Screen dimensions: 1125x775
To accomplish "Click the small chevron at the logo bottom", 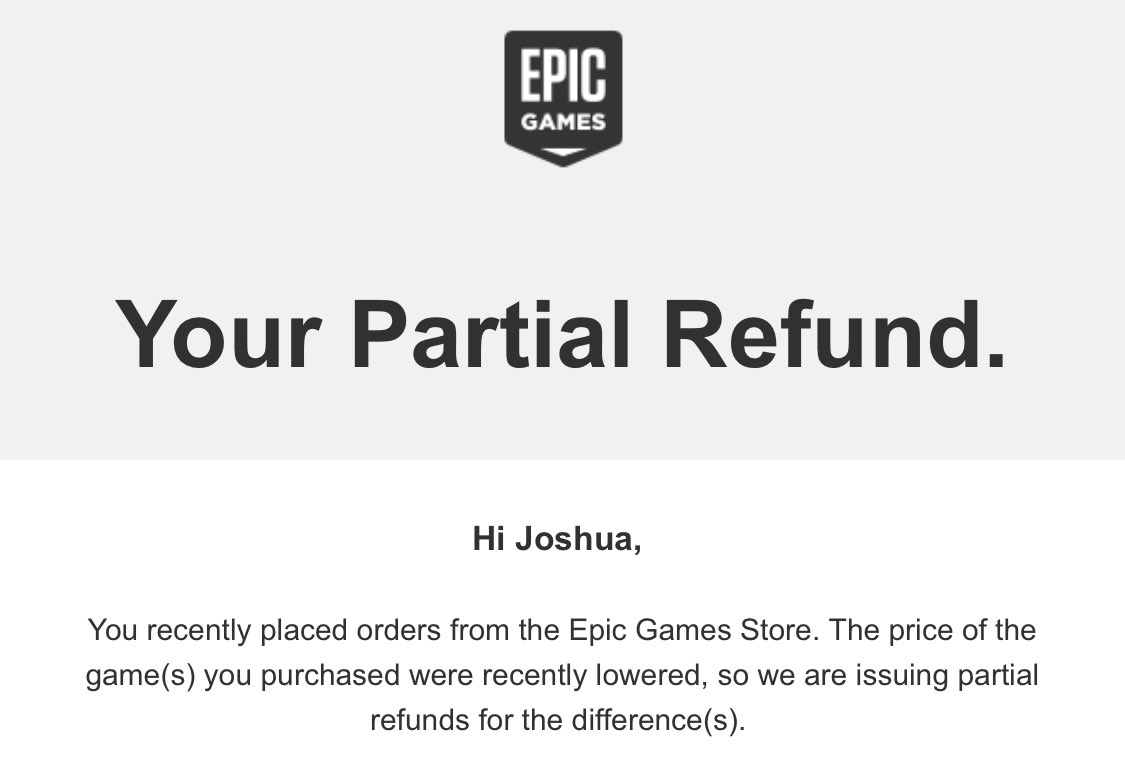I will [x=563, y=152].
